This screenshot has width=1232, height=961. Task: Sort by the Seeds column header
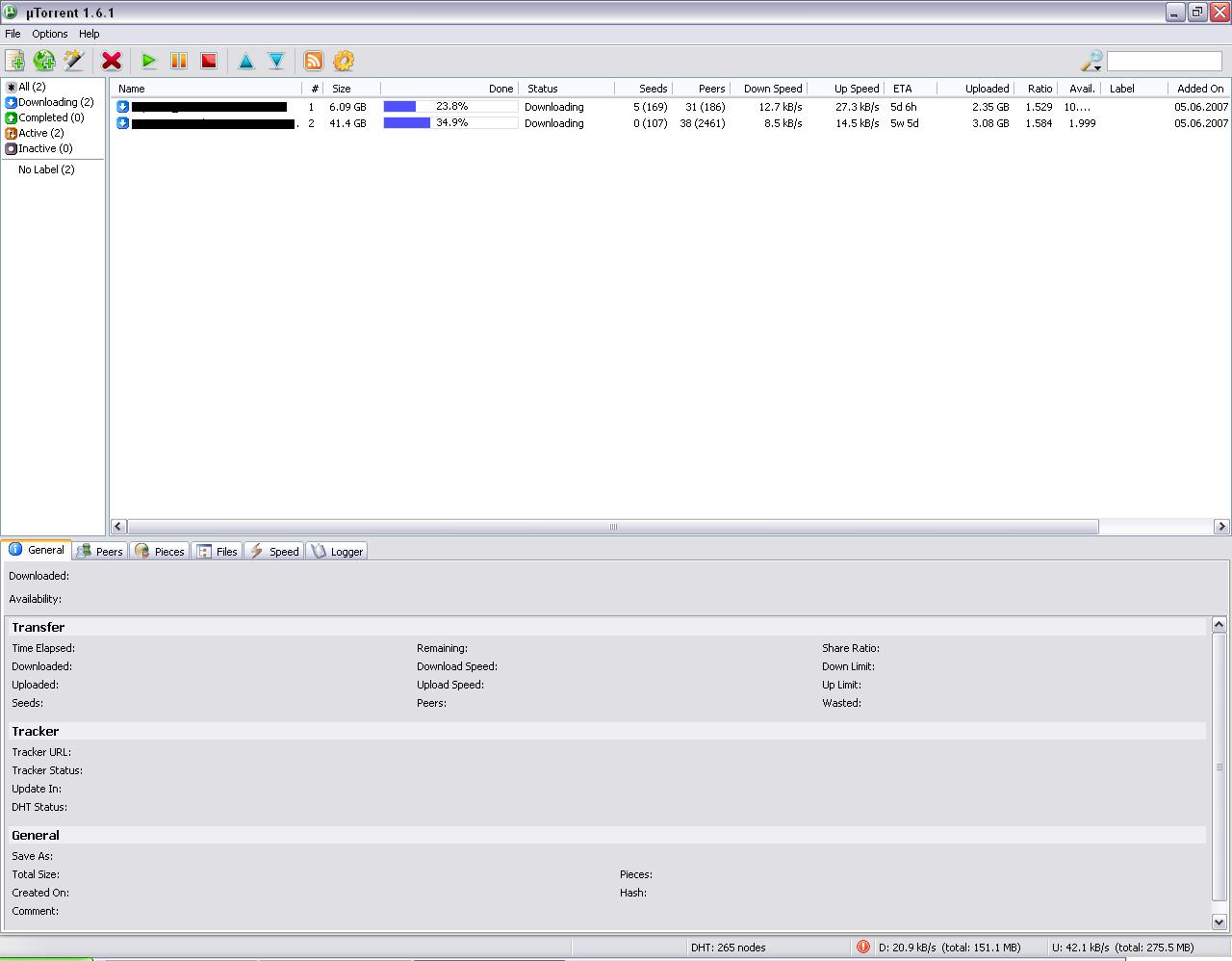644,89
